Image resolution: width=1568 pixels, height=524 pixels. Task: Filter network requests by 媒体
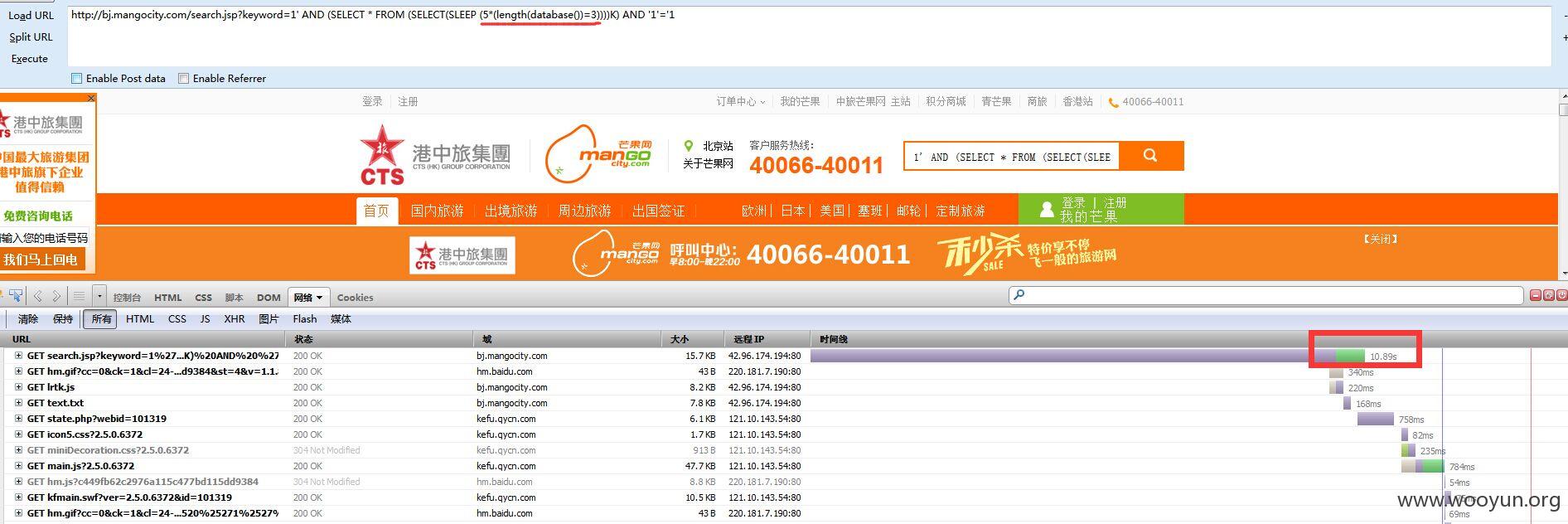click(x=341, y=319)
